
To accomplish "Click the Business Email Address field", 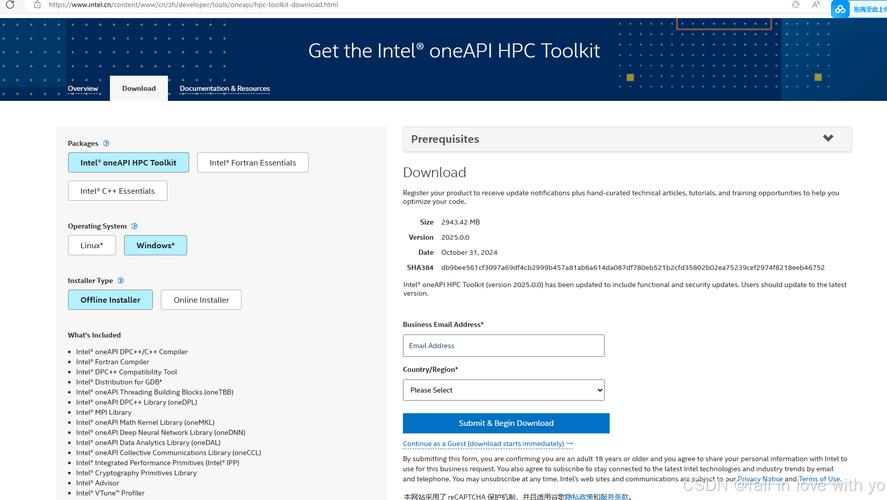I will [503, 346].
